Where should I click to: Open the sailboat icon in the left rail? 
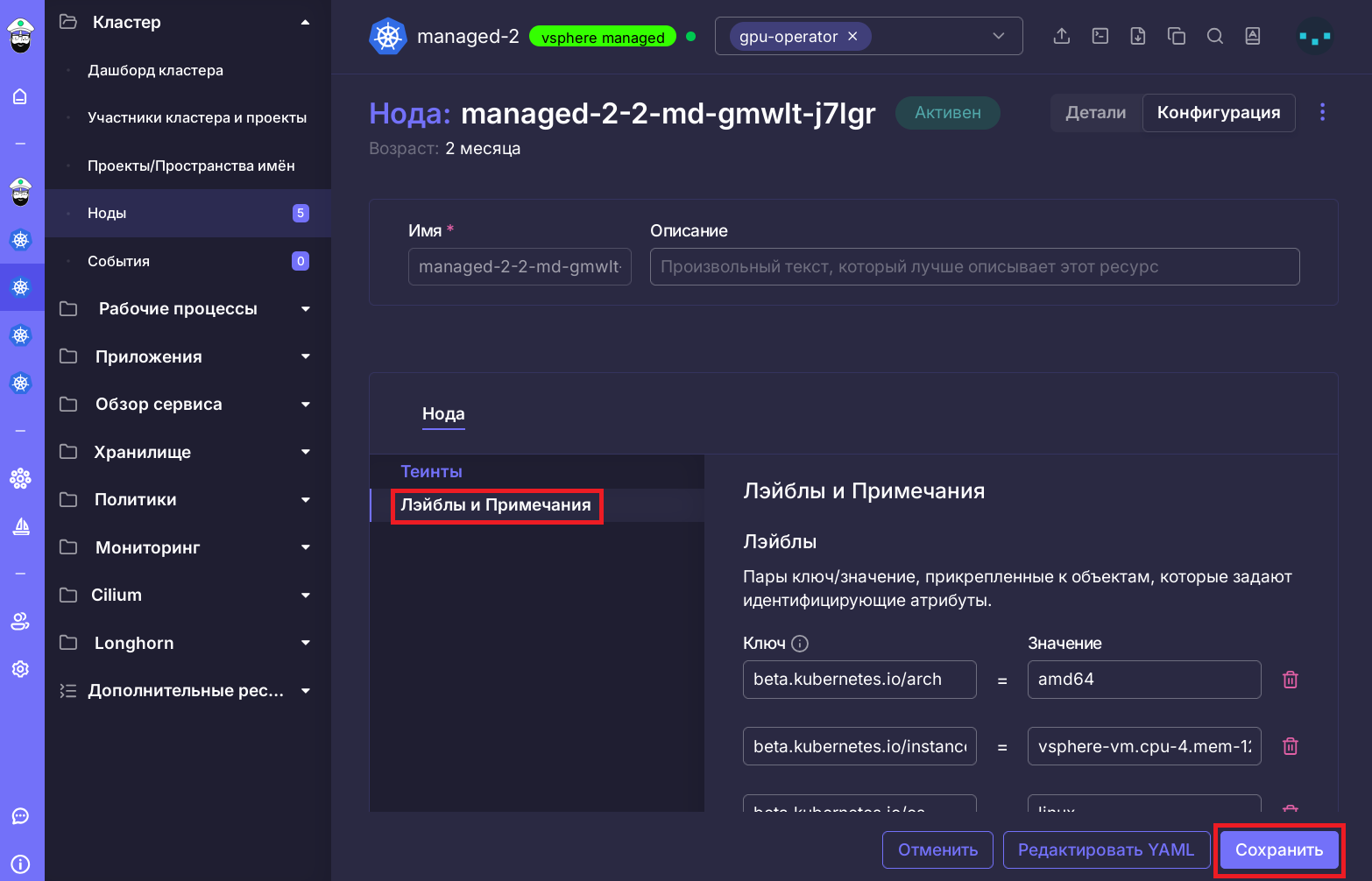coord(21,525)
